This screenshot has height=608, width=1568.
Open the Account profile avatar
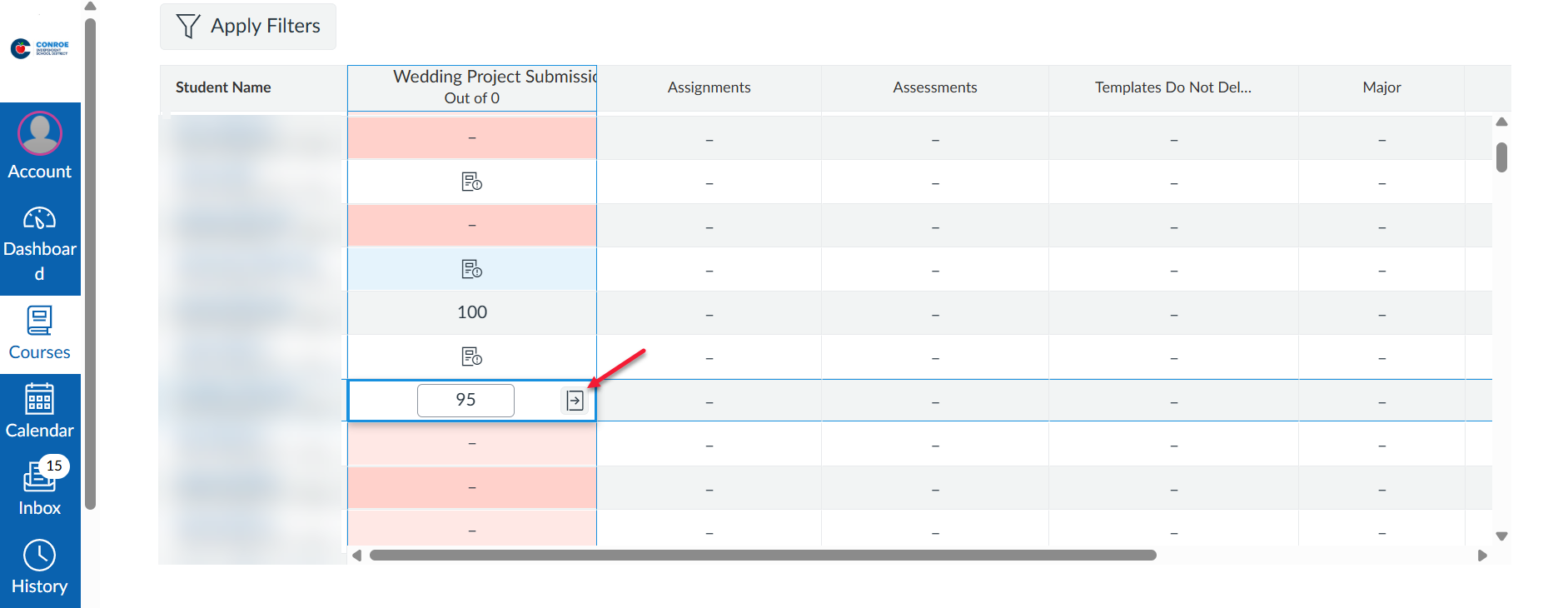click(40, 133)
